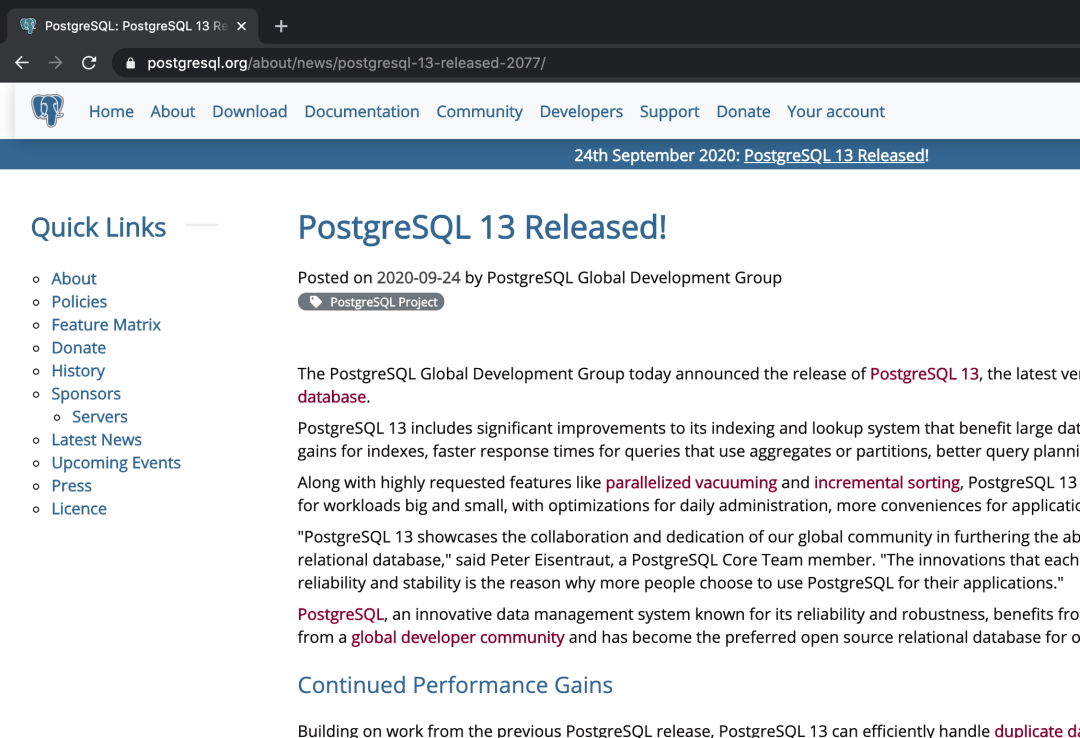This screenshot has width=1080, height=738.
Task: Click Your account in the navigation bar
Action: pos(835,111)
